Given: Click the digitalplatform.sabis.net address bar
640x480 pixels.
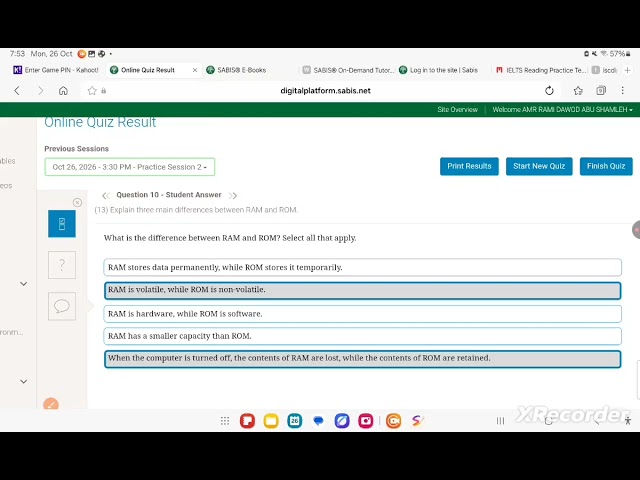Looking at the screenshot, I should coord(325,91).
